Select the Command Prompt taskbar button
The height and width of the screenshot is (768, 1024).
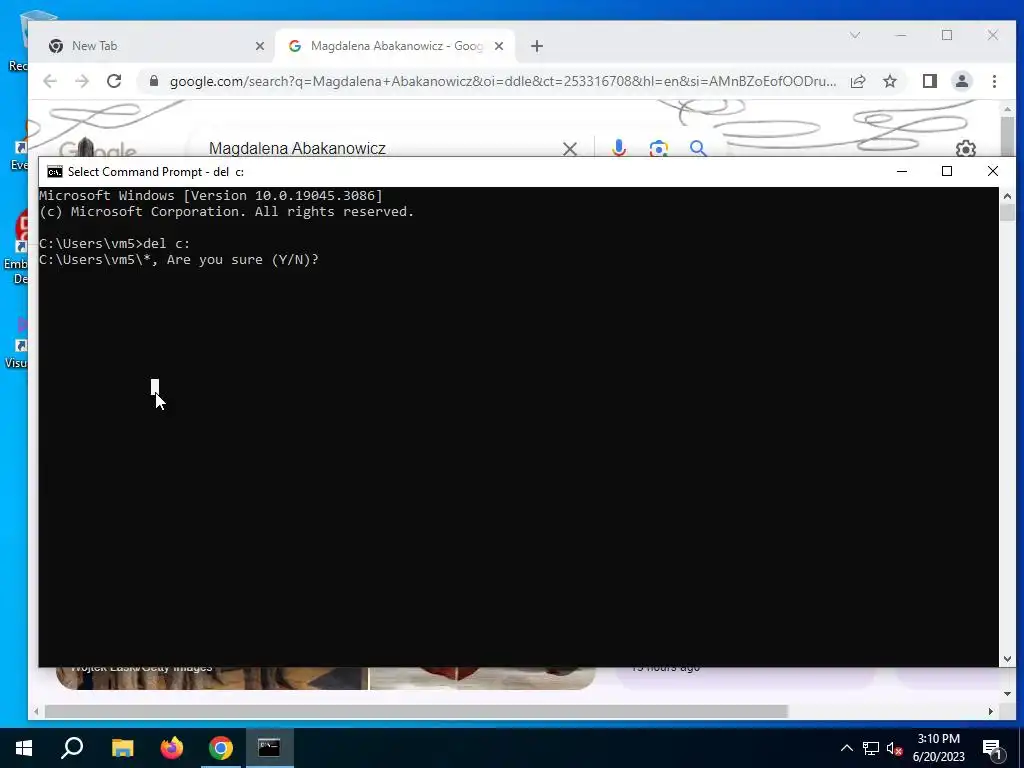tap(269, 748)
